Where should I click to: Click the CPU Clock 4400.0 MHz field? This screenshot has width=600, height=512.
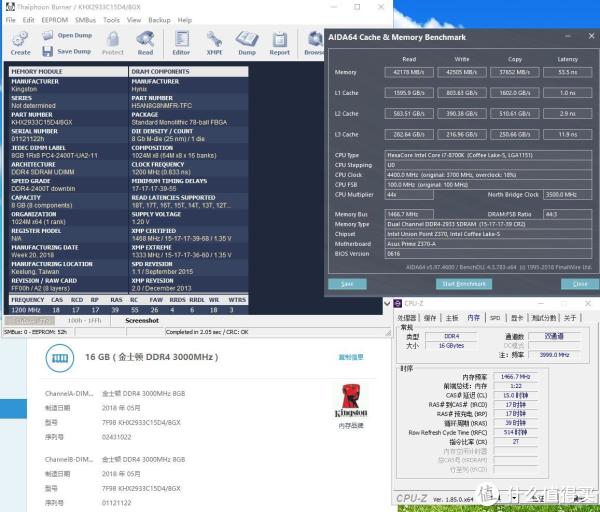(488, 175)
